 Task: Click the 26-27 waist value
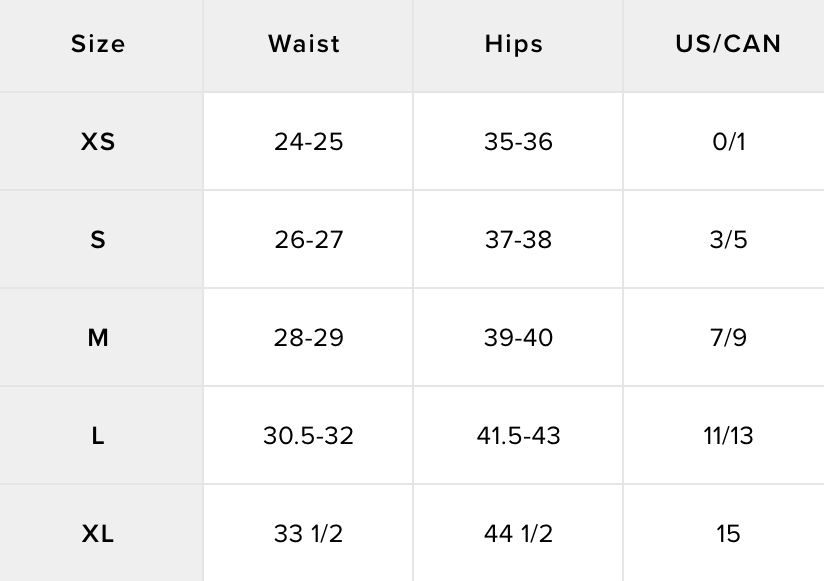click(x=308, y=240)
